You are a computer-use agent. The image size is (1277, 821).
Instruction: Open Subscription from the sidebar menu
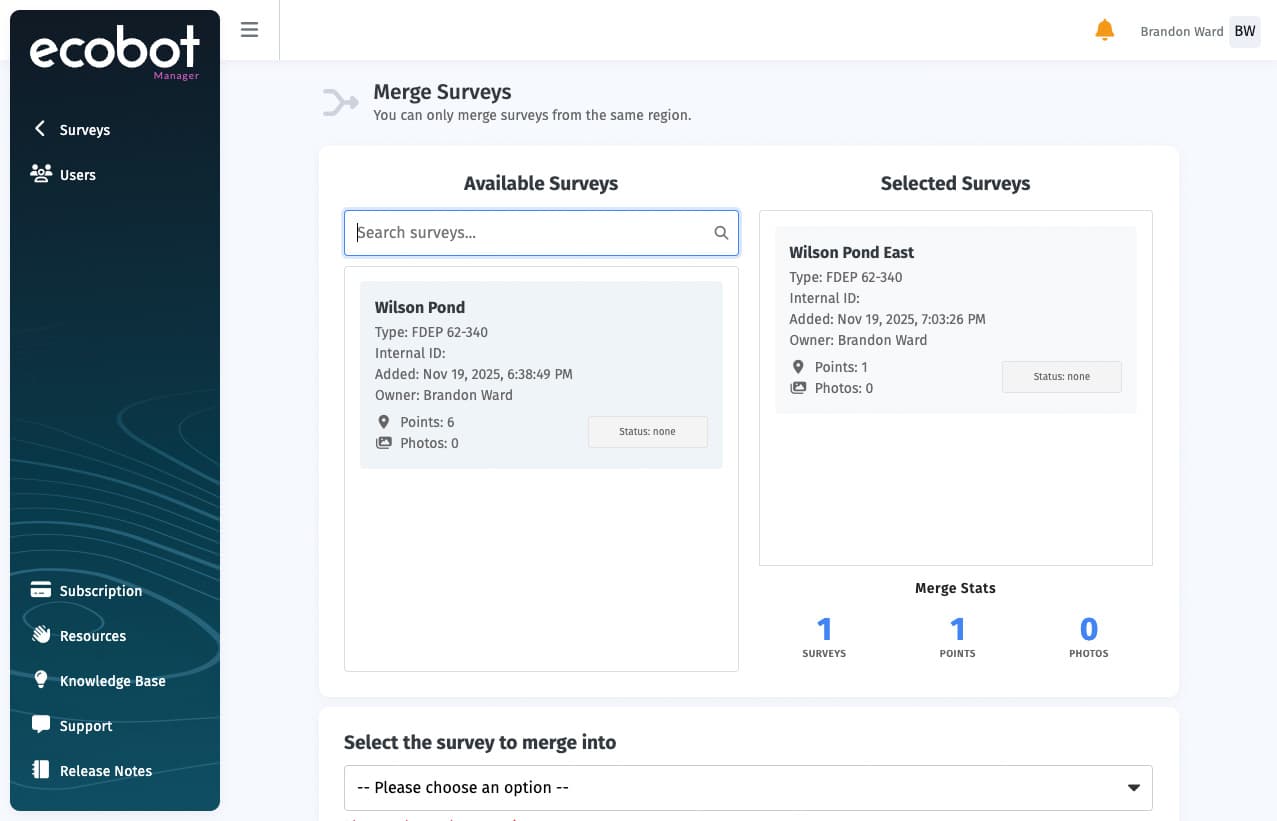(99, 590)
